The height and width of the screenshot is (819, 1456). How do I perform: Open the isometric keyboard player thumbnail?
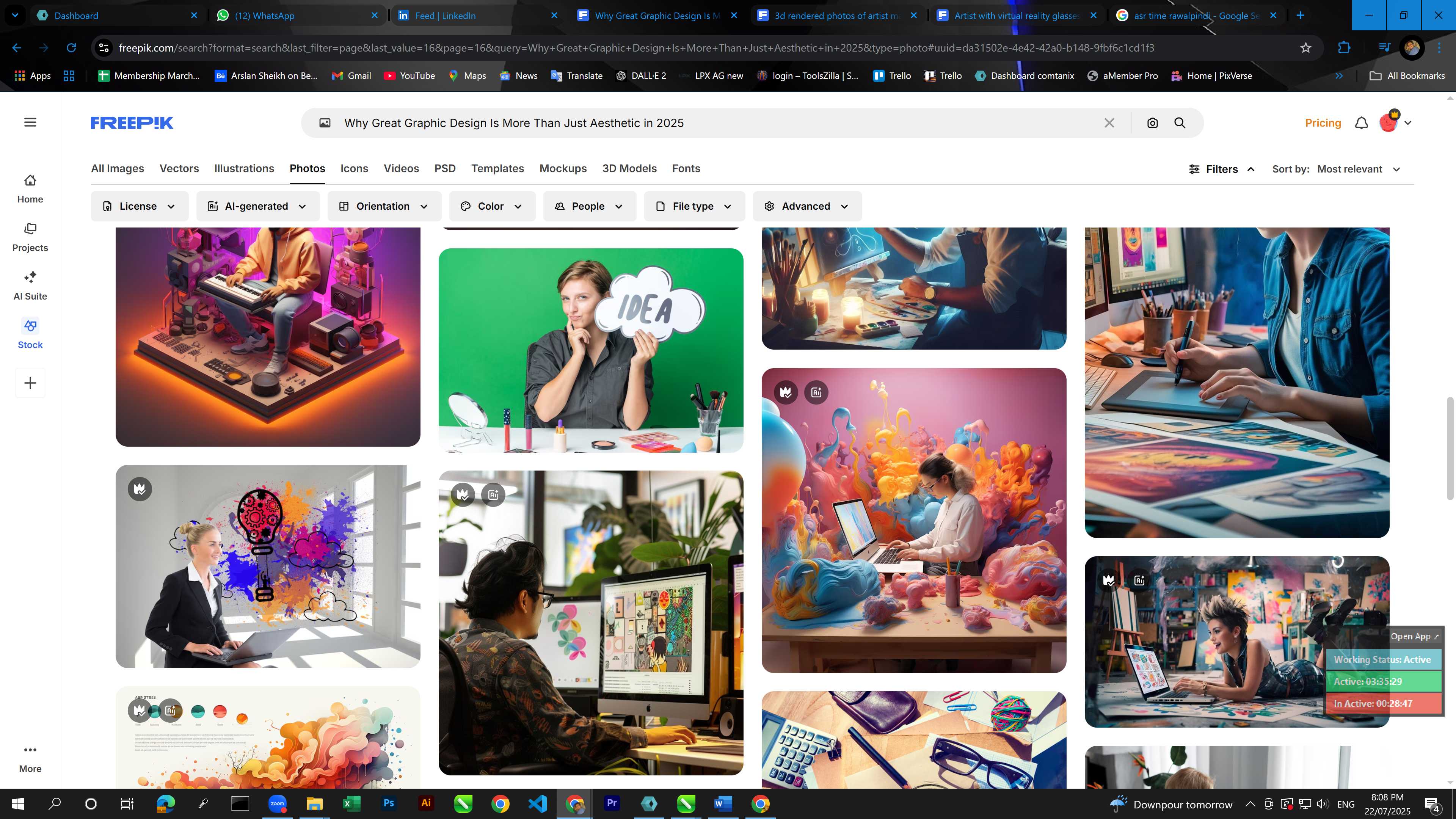268,337
